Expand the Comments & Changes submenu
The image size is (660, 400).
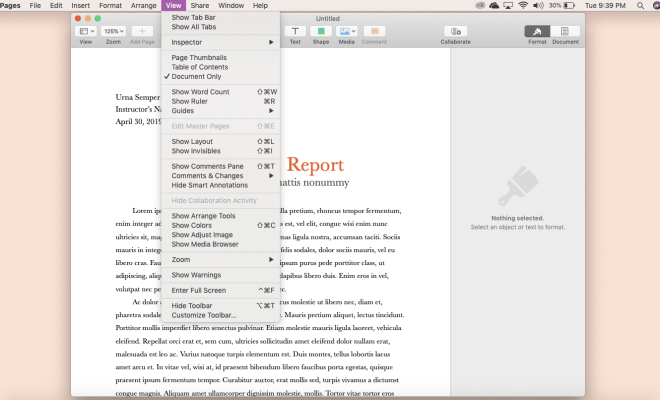[221, 176]
